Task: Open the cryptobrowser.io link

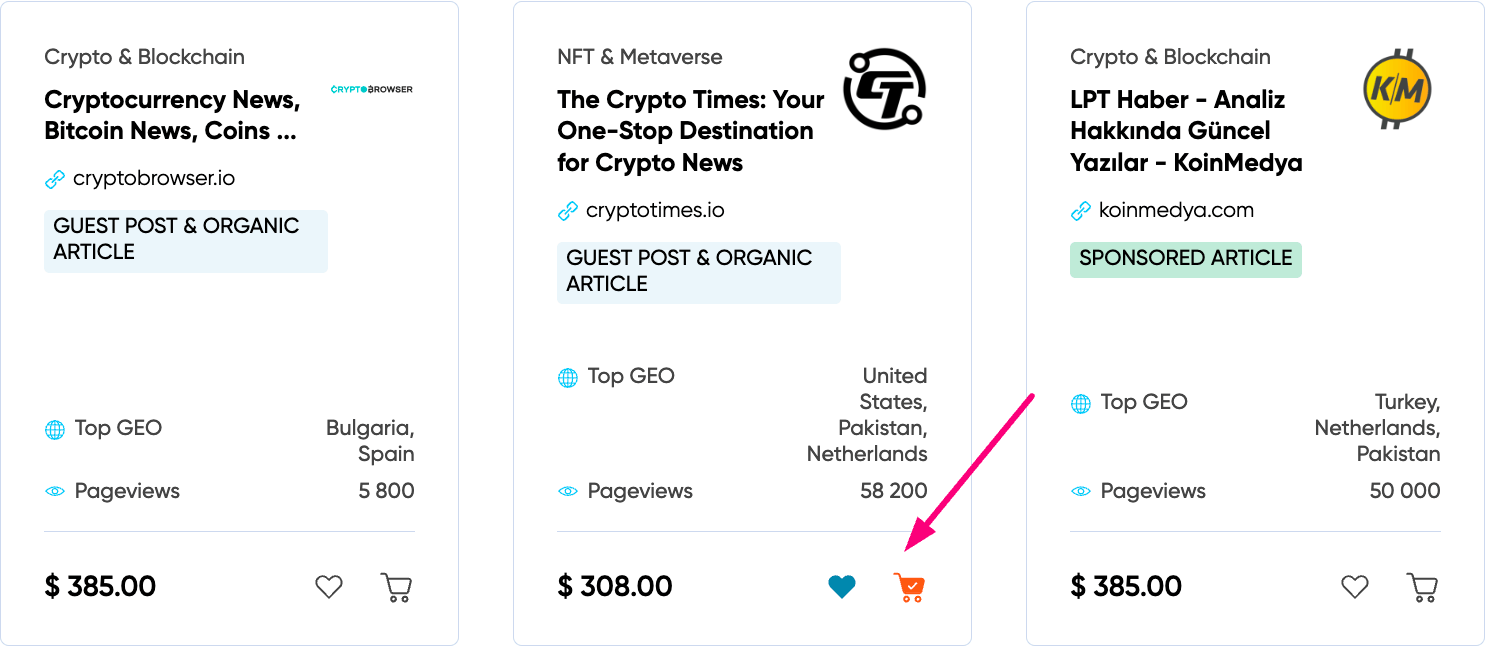Action: coord(154,179)
